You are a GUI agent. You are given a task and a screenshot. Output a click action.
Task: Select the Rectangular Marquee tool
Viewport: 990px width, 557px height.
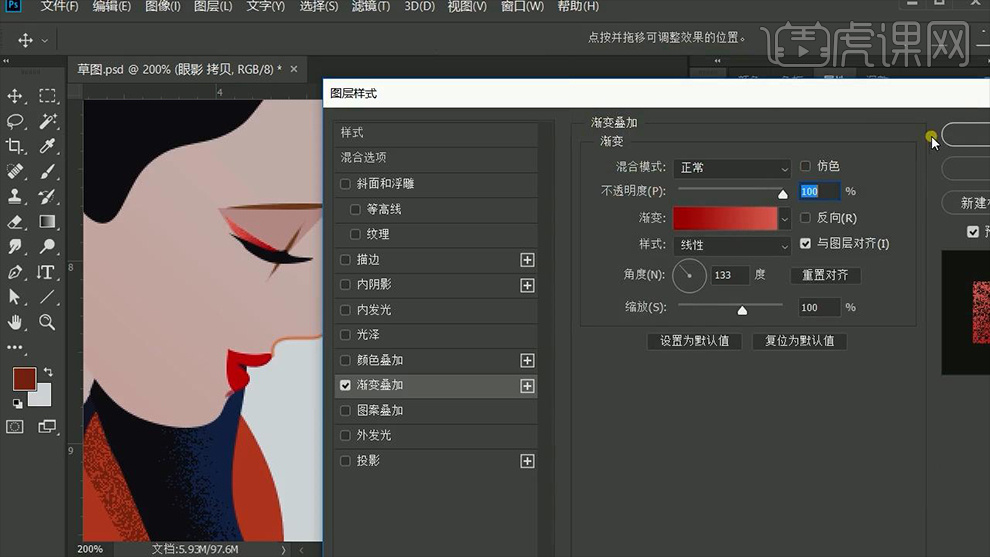pyautogui.click(x=47, y=96)
